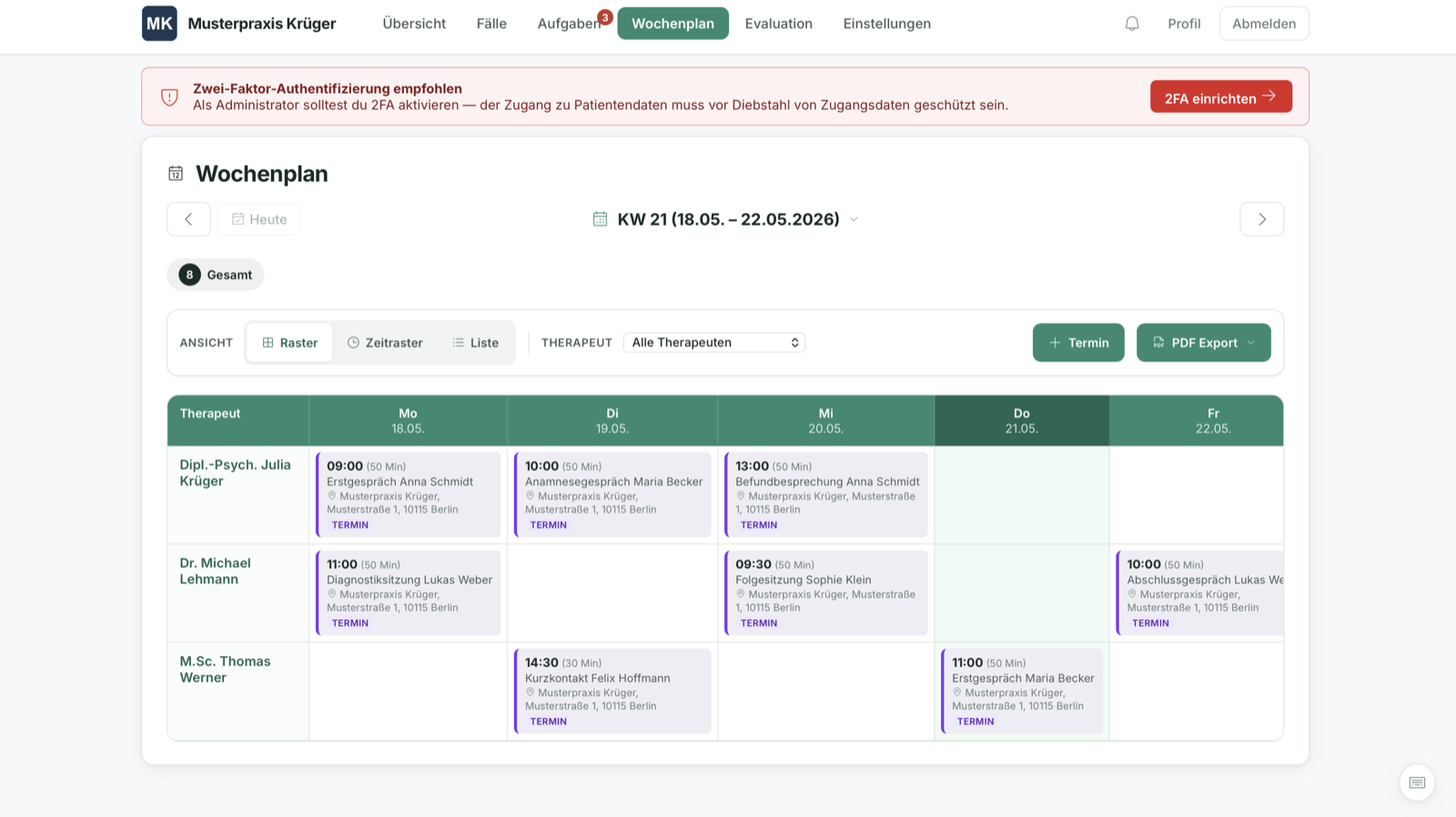1456x817 pixels.
Task: Click the shield warning icon in the banner
Action: [169, 97]
